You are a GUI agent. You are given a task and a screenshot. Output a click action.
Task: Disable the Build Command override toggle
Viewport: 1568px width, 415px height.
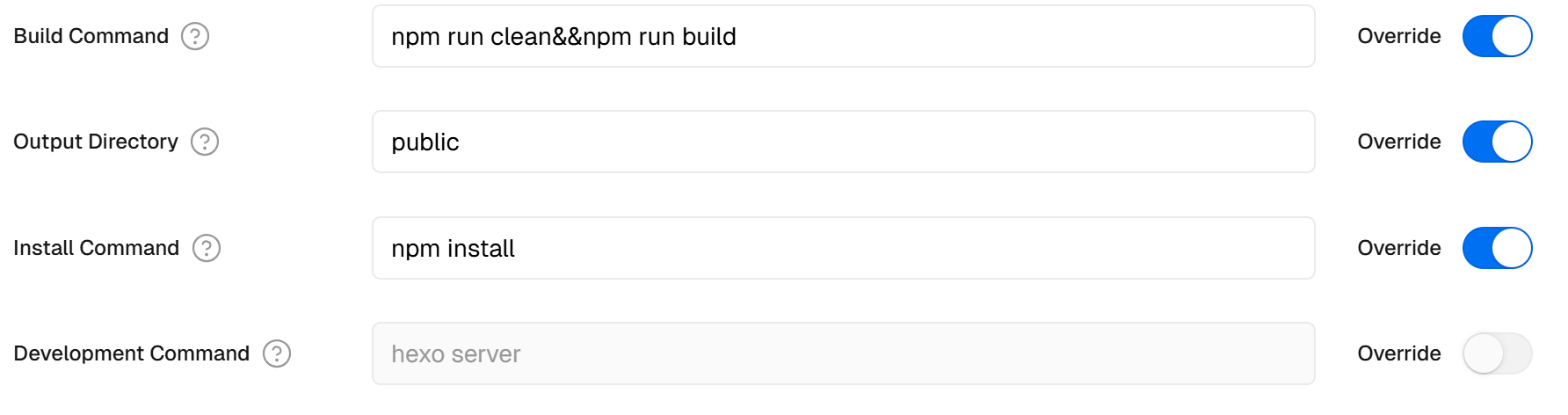(1497, 36)
